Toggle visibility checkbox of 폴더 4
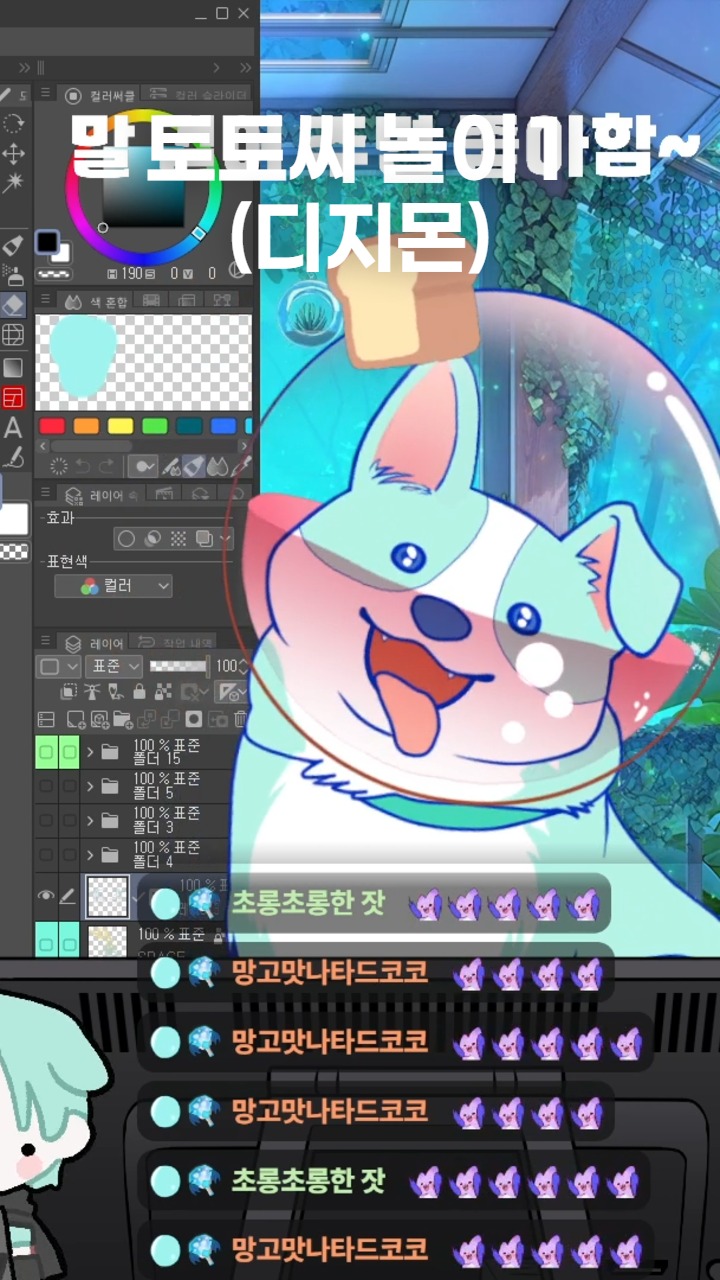Screen dimensions: 720x1280 tap(45, 855)
